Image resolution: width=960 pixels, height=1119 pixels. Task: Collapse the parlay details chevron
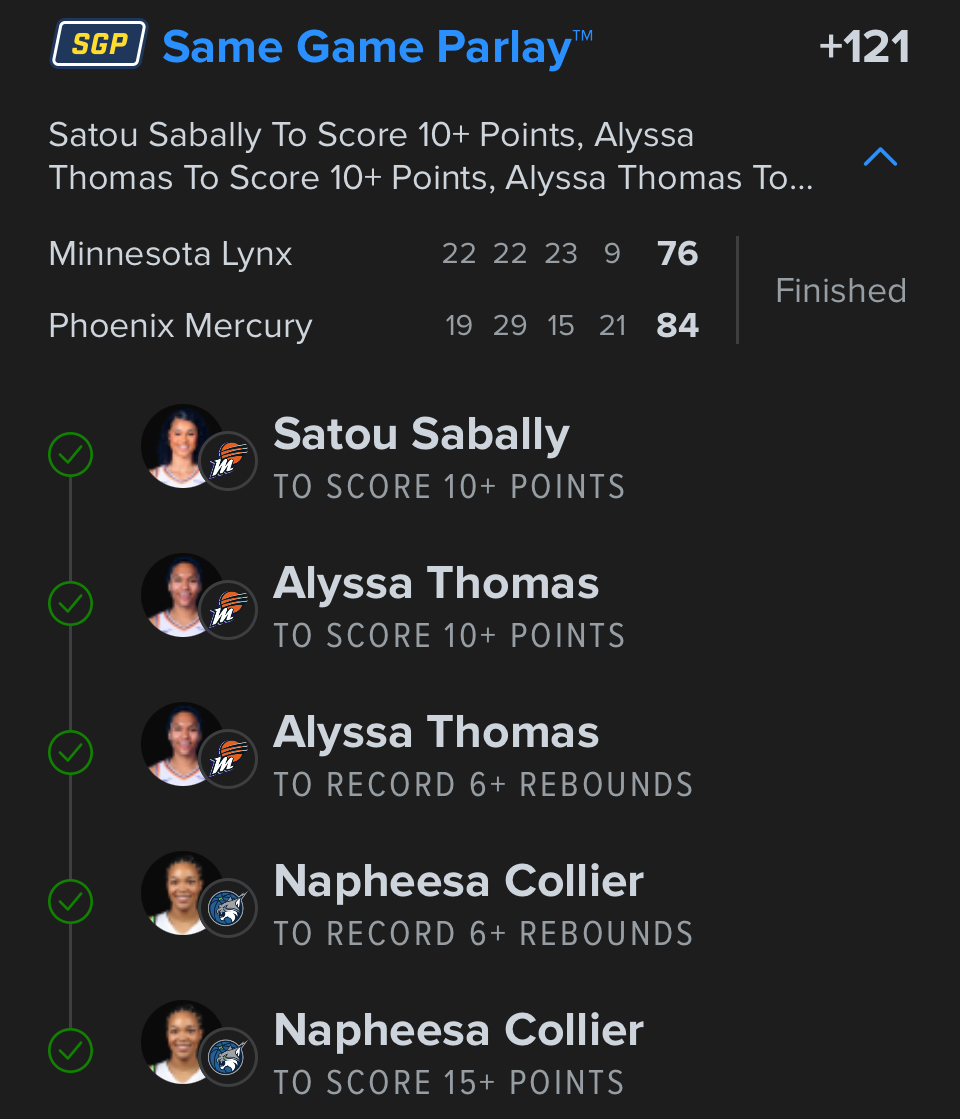(880, 157)
